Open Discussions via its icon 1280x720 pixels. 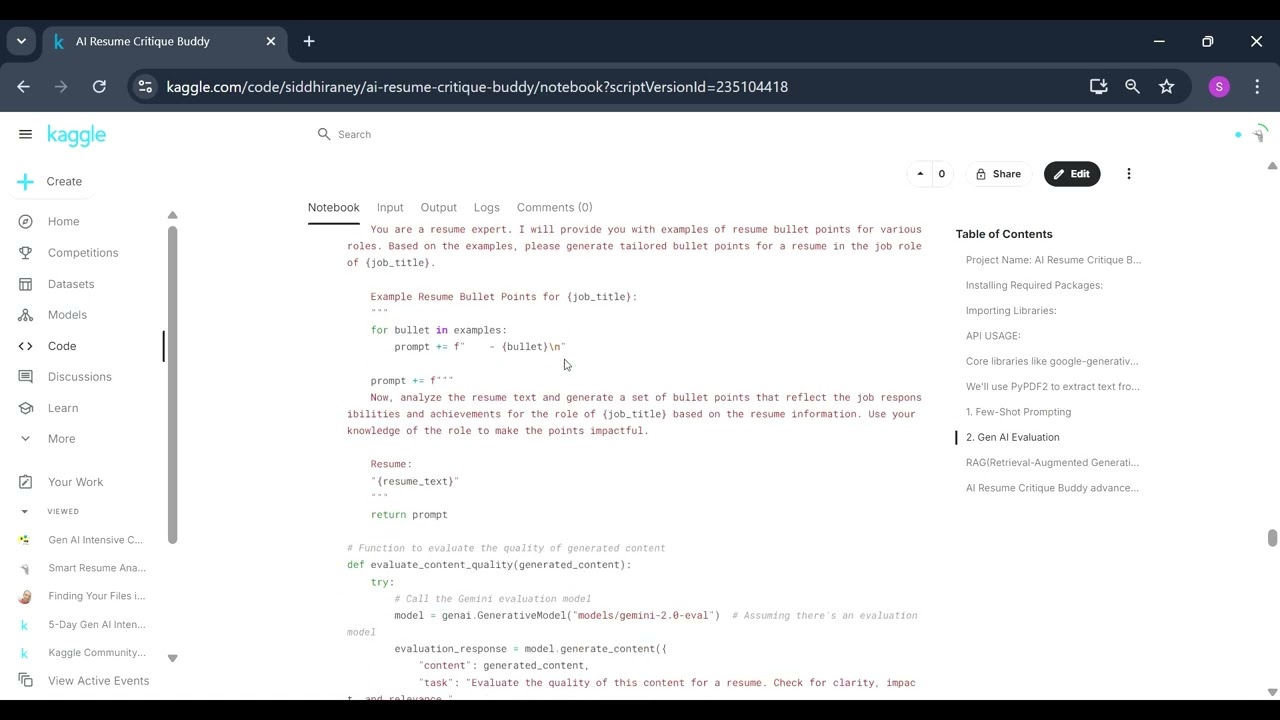(26, 377)
